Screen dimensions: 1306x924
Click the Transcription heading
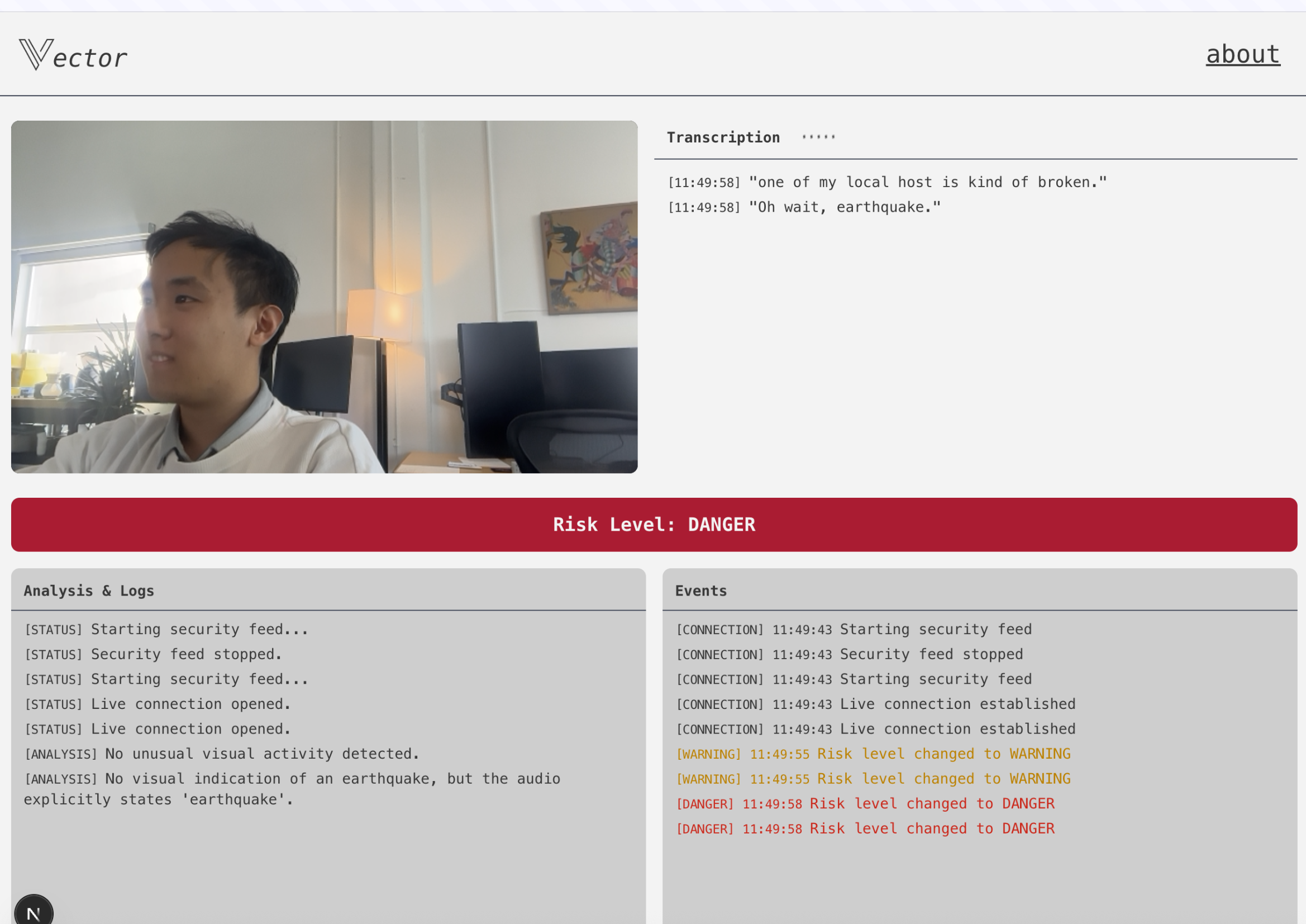coord(723,137)
